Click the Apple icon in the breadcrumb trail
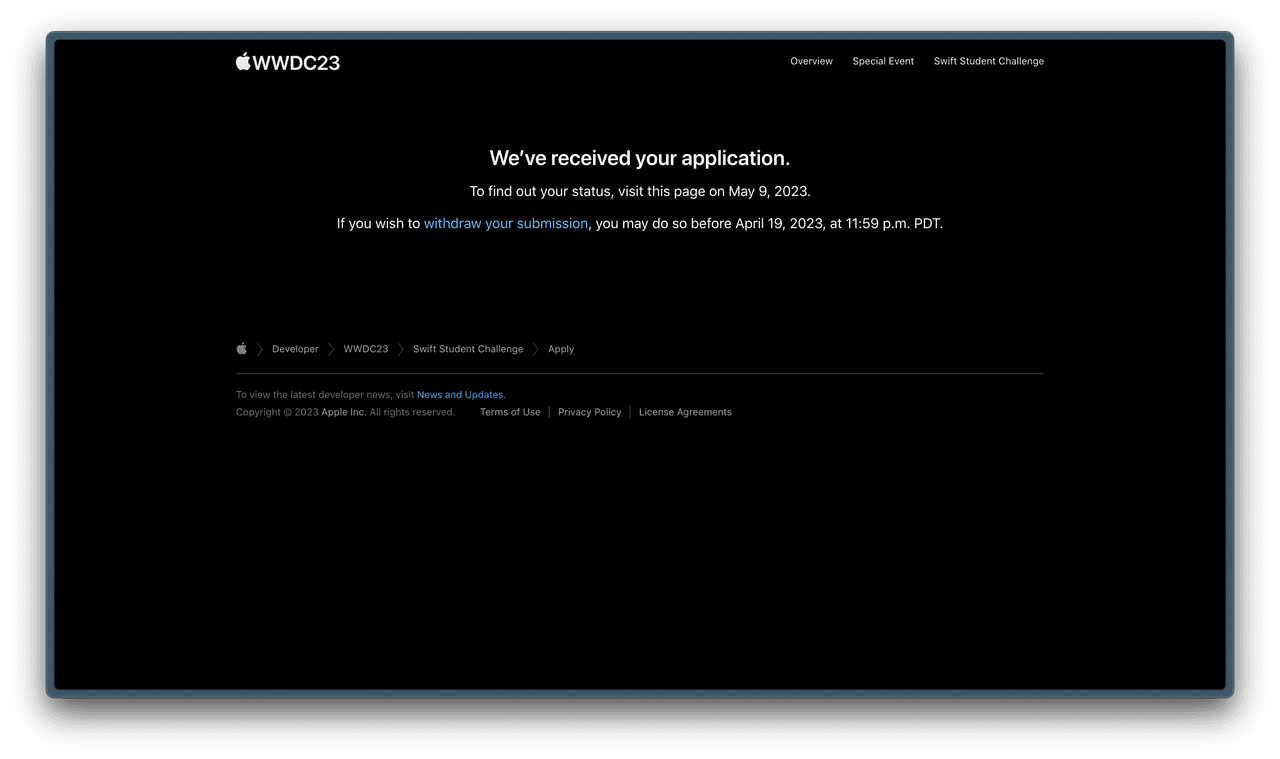The image size is (1280, 759). pyautogui.click(x=242, y=349)
